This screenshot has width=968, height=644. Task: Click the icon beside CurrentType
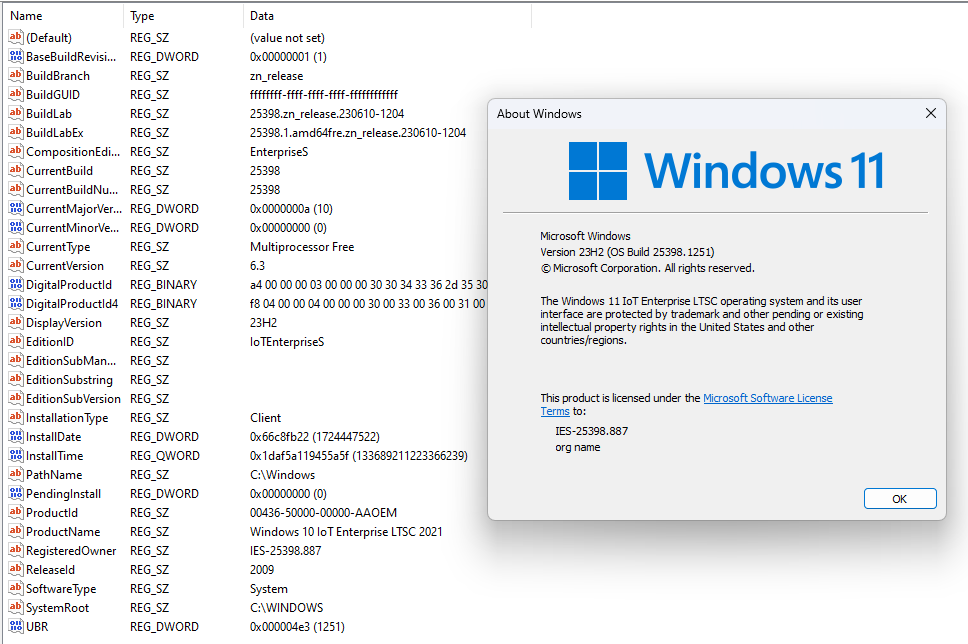click(15, 246)
